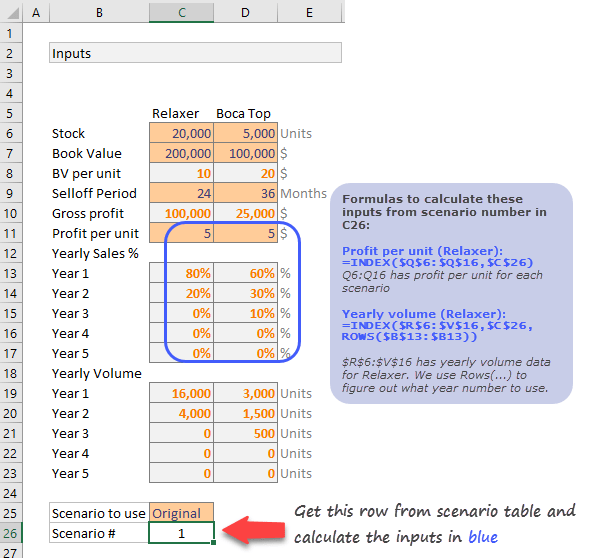Select Relaxer Year 1 volume 16,000
This screenshot has height=558, width=590.
tap(181, 393)
